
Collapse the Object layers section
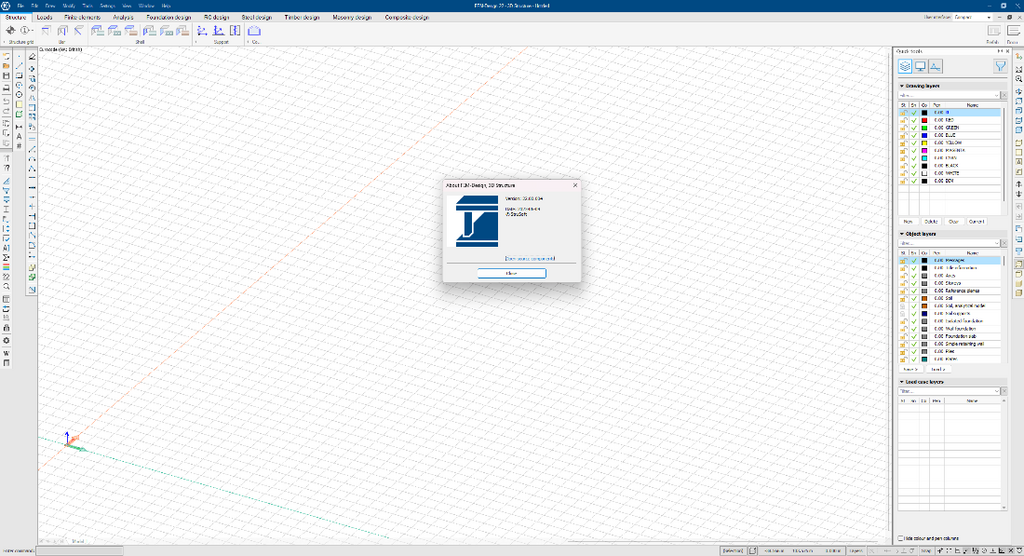coord(902,233)
